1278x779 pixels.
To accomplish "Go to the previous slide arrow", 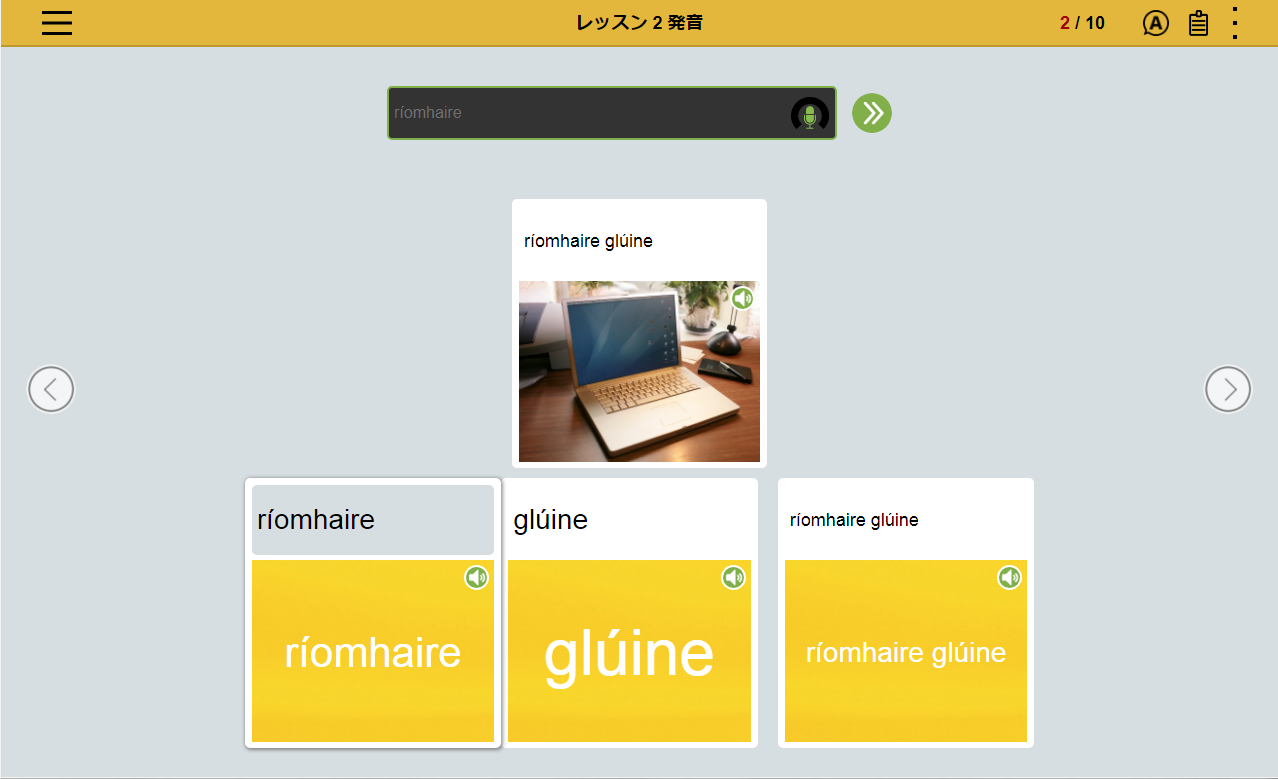I will (x=51, y=389).
